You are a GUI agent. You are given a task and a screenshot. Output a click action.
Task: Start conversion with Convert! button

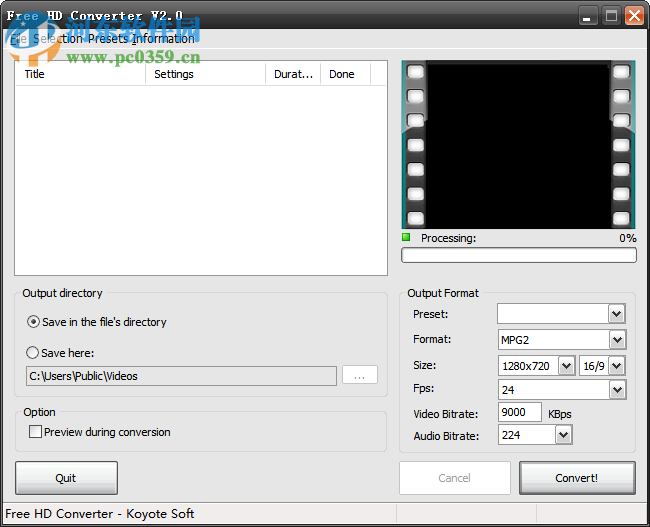577,478
